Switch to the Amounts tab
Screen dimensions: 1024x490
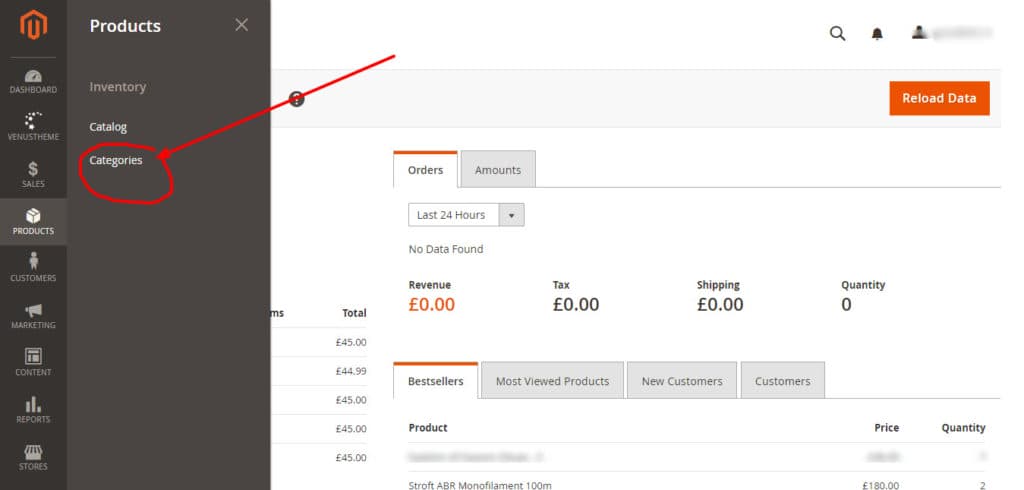[x=497, y=170]
